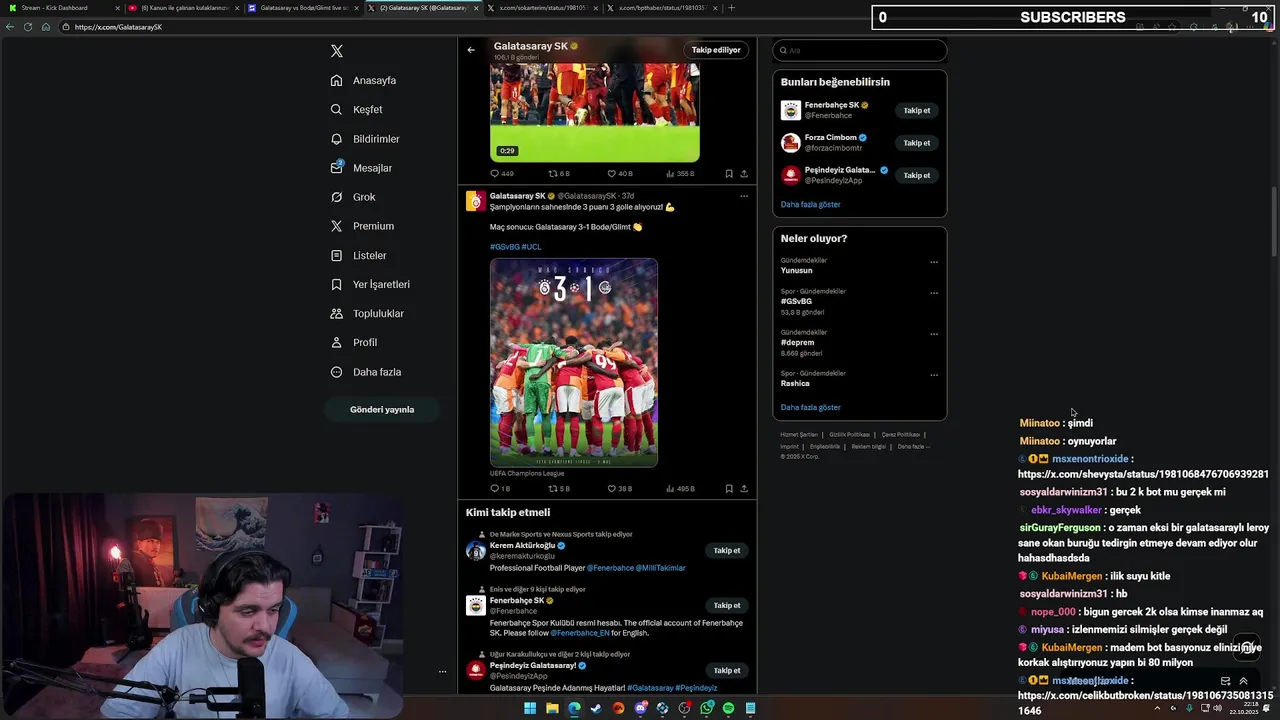Image resolution: width=1280 pixels, height=720 pixels.
Task: Click the Takip ediliyor button
Action: pos(716,50)
